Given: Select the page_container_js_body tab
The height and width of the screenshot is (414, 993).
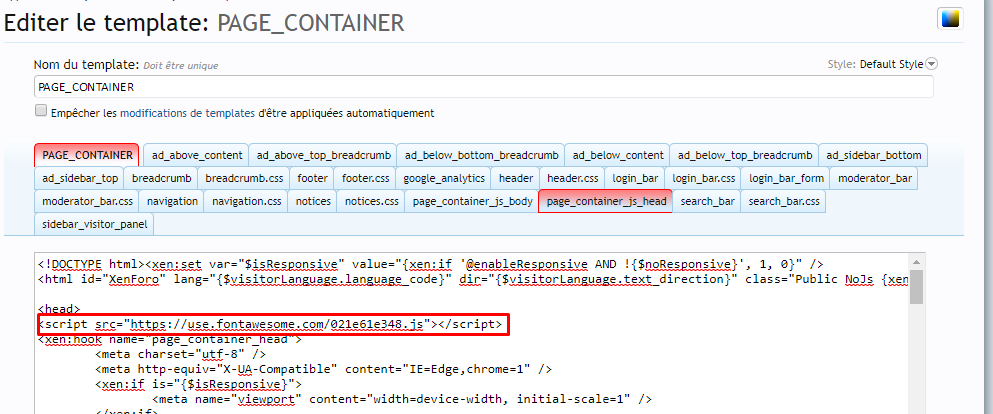Looking at the screenshot, I should [x=472, y=201].
